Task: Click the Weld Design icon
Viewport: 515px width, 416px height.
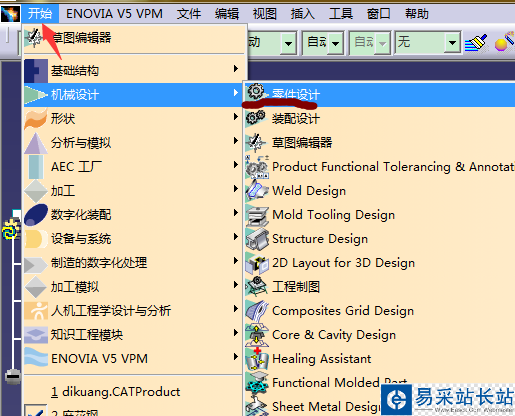Action: coord(257,191)
